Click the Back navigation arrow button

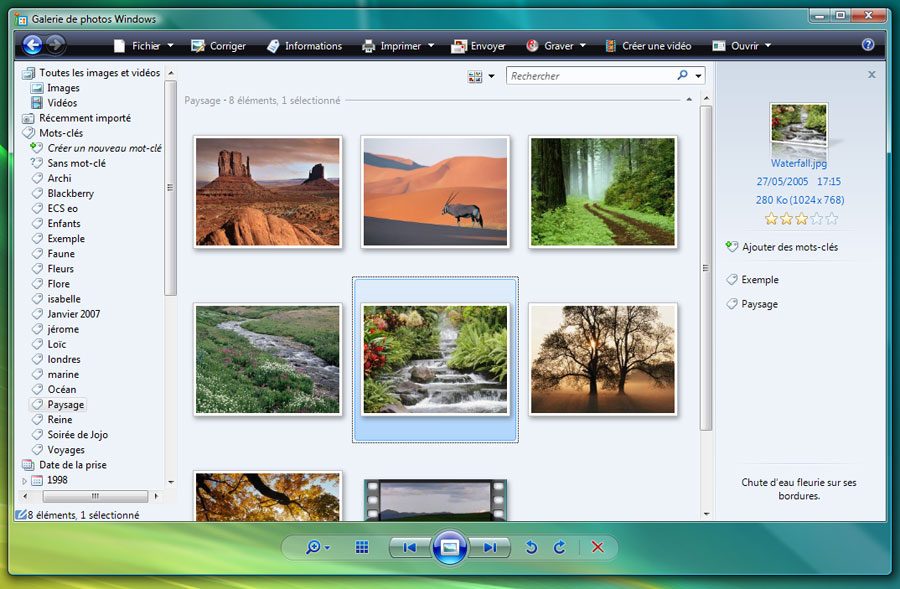pyautogui.click(x=32, y=45)
